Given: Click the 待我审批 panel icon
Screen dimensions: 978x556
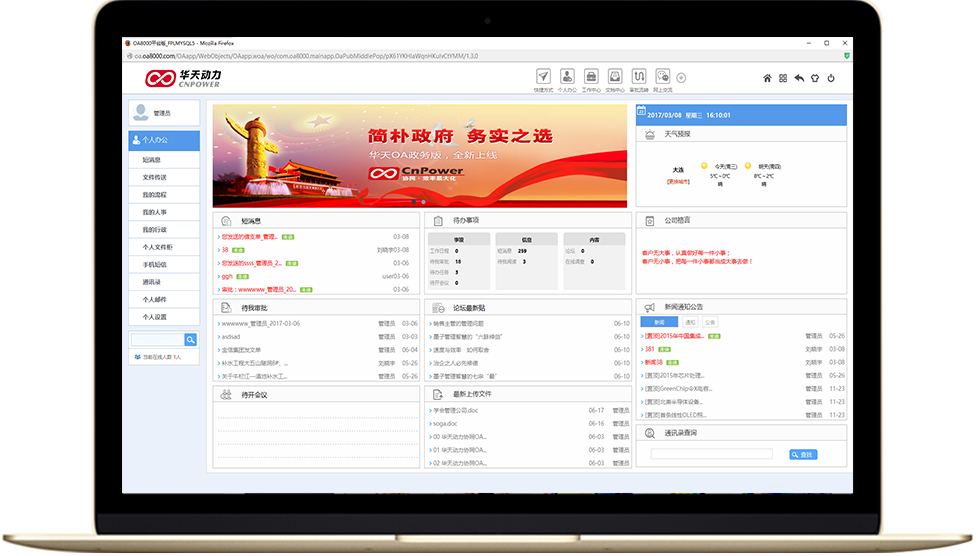Looking at the screenshot, I should pyautogui.click(x=226, y=308).
